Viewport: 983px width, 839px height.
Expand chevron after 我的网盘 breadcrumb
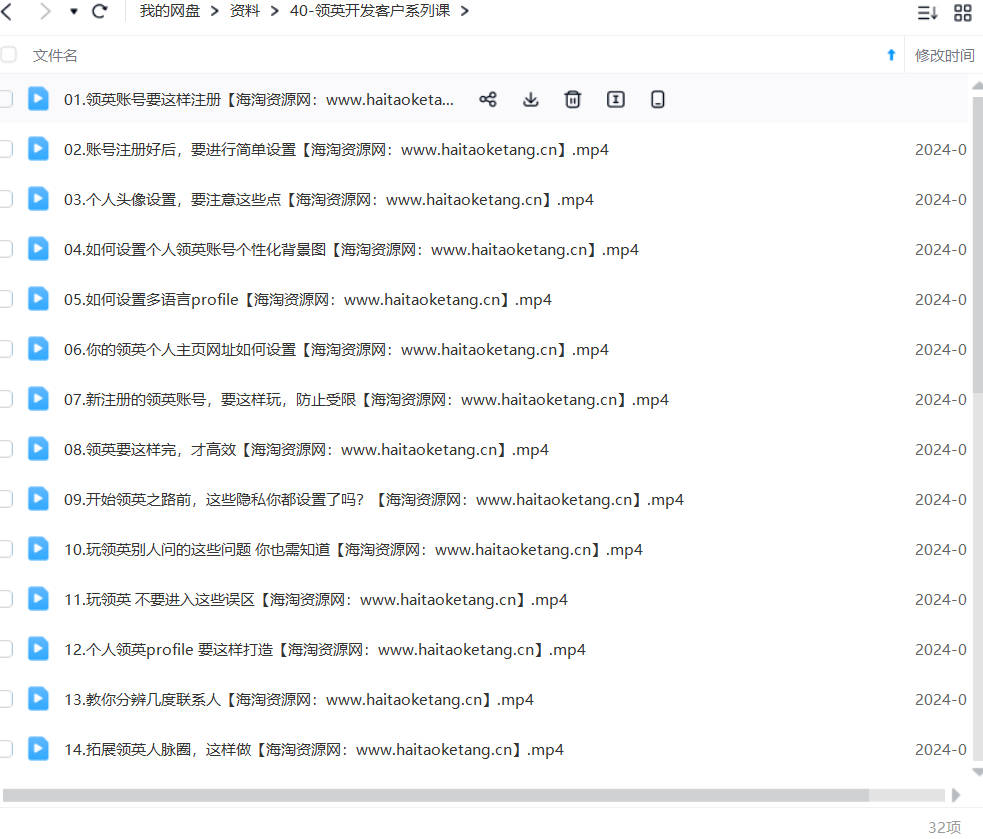click(x=214, y=11)
